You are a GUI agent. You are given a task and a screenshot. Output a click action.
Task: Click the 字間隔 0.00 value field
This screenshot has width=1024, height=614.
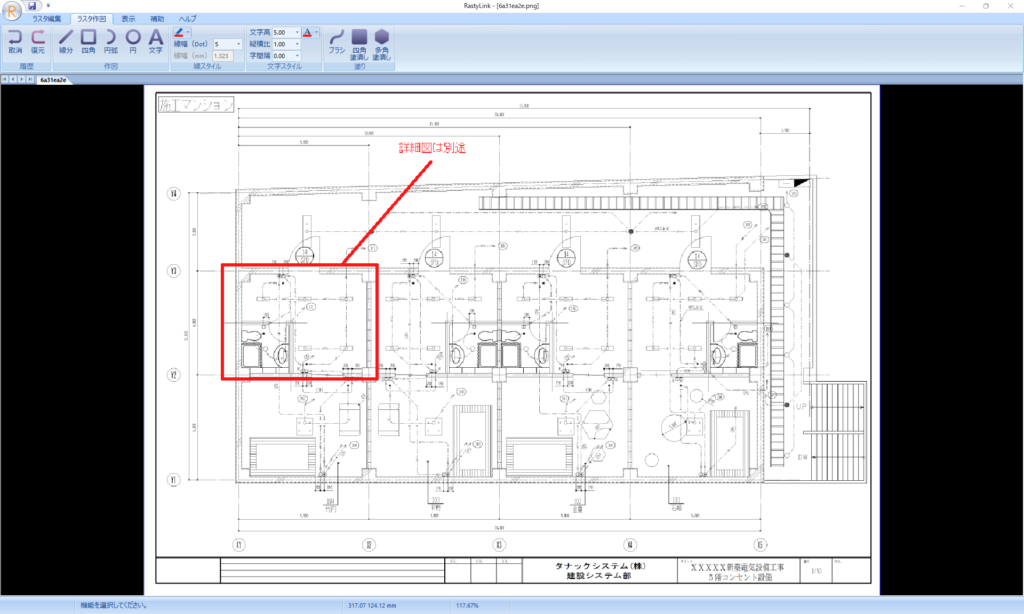click(x=283, y=56)
